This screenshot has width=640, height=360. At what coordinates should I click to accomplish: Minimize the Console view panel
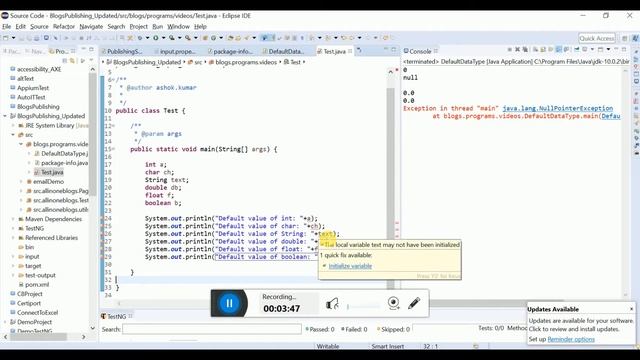[x=616, y=49]
